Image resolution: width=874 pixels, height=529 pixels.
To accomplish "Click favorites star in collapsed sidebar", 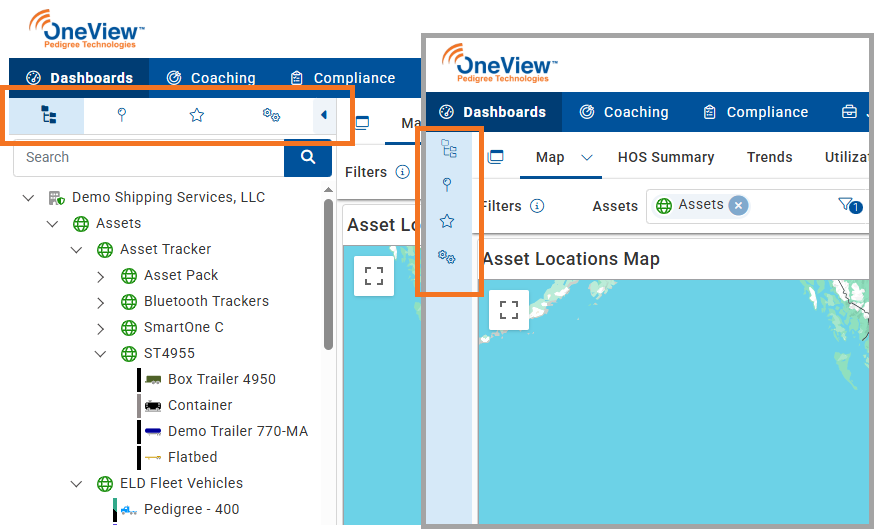I will (446, 221).
